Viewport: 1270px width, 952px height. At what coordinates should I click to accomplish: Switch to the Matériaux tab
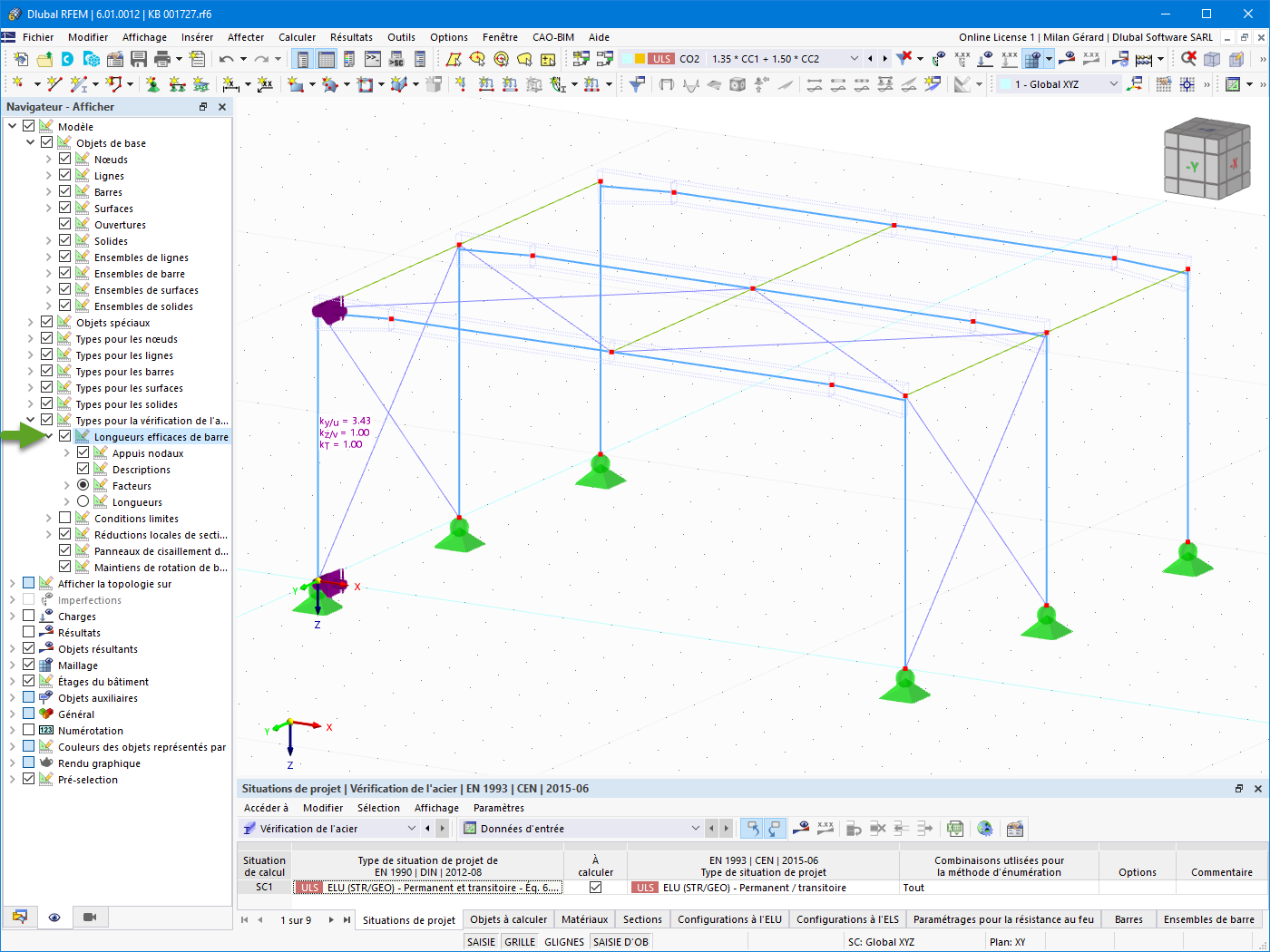pyautogui.click(x=585, y=919)
